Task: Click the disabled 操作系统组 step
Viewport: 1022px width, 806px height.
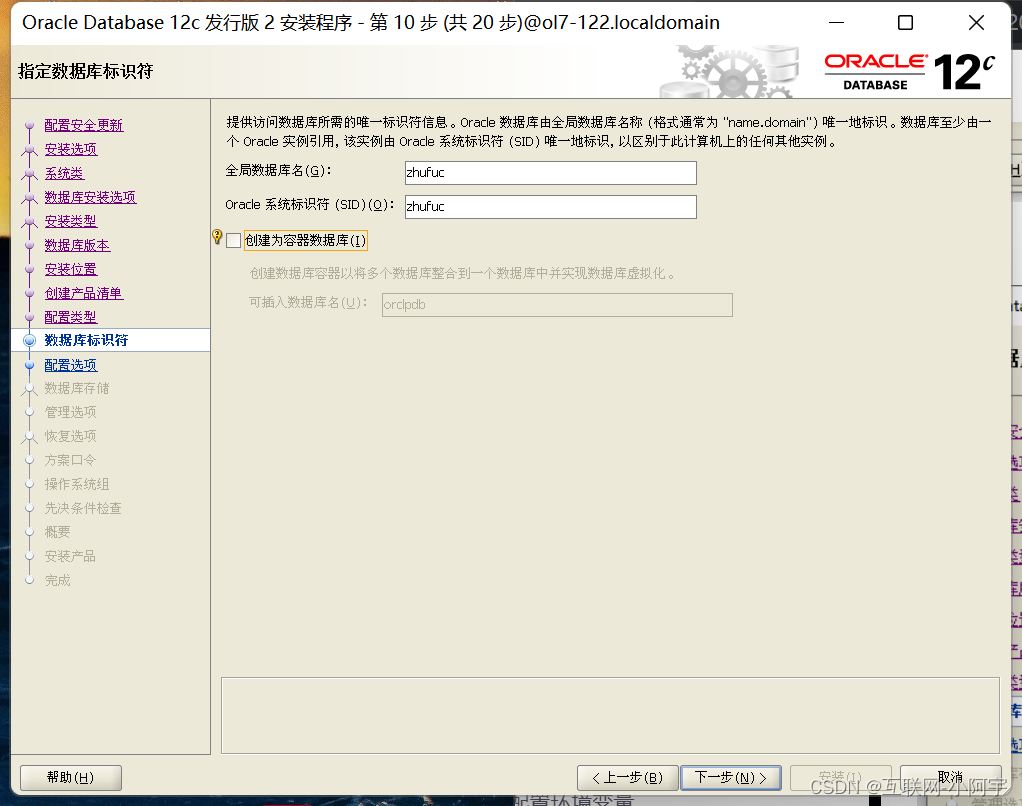Action: 77,484
